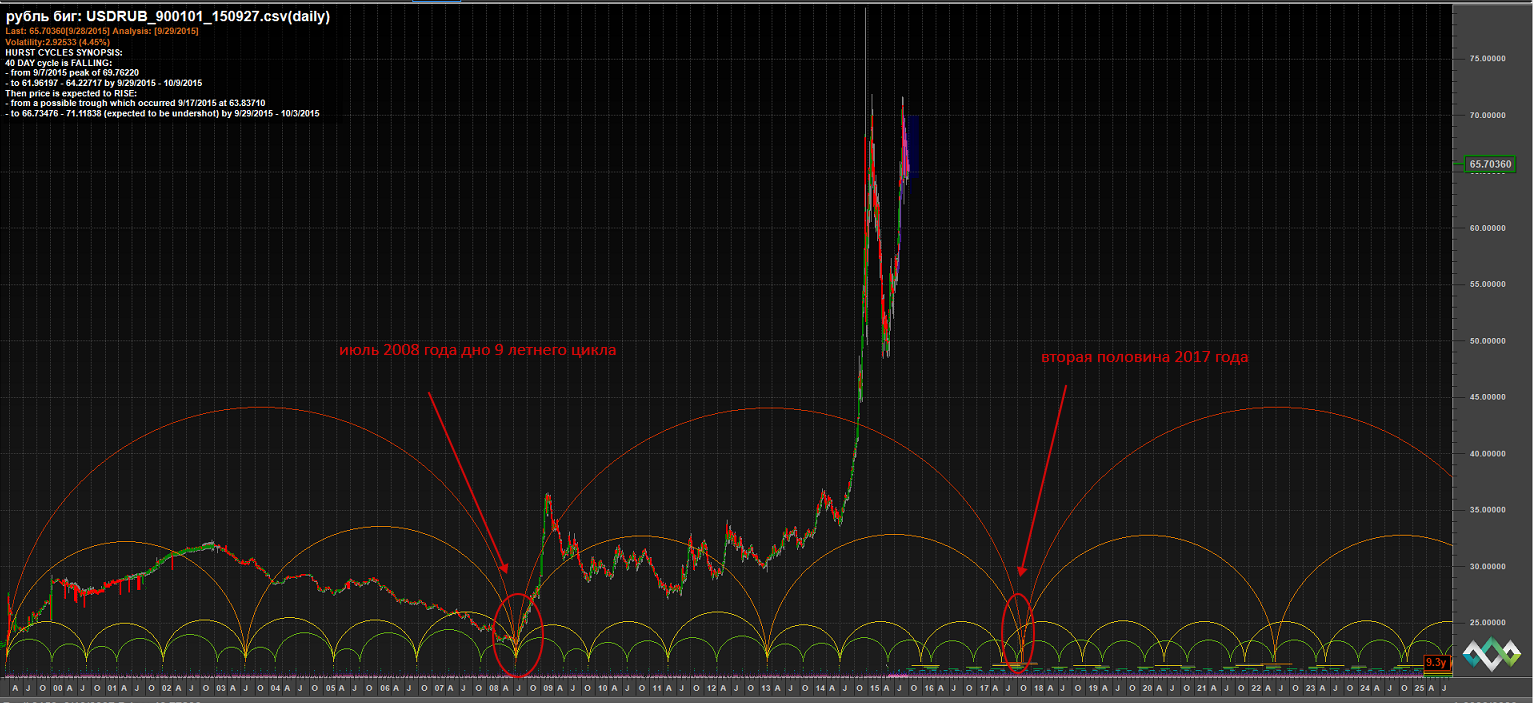Click the 30.00000 price axis label
Image resolution: width=1534 pixels, height=703 pixels.
tap(1489, 566)
